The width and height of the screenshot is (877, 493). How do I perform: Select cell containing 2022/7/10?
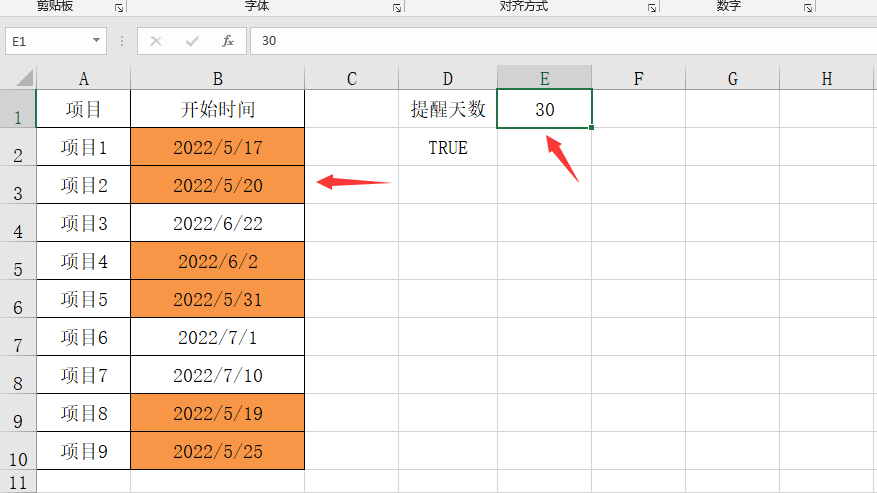pos(218,375)
